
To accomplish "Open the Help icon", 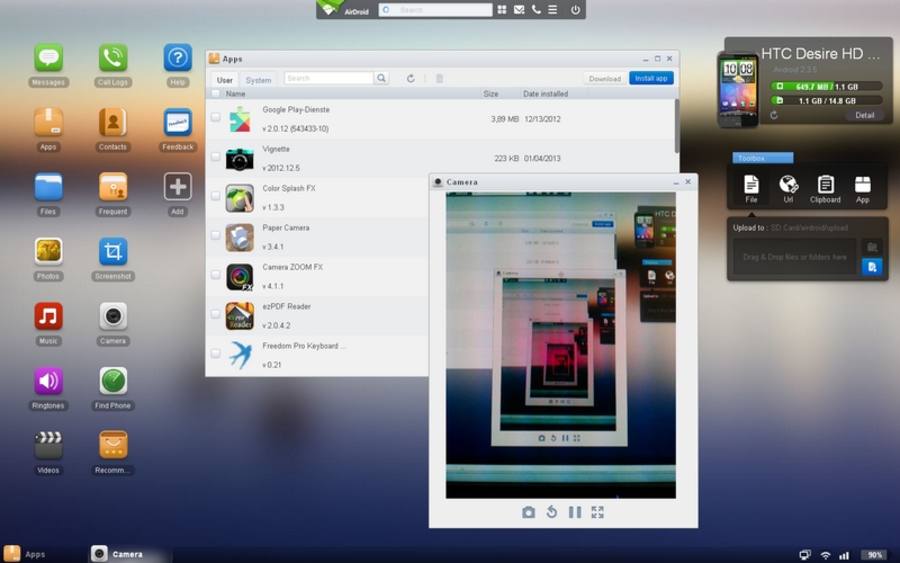I will (x=177, y=58).
